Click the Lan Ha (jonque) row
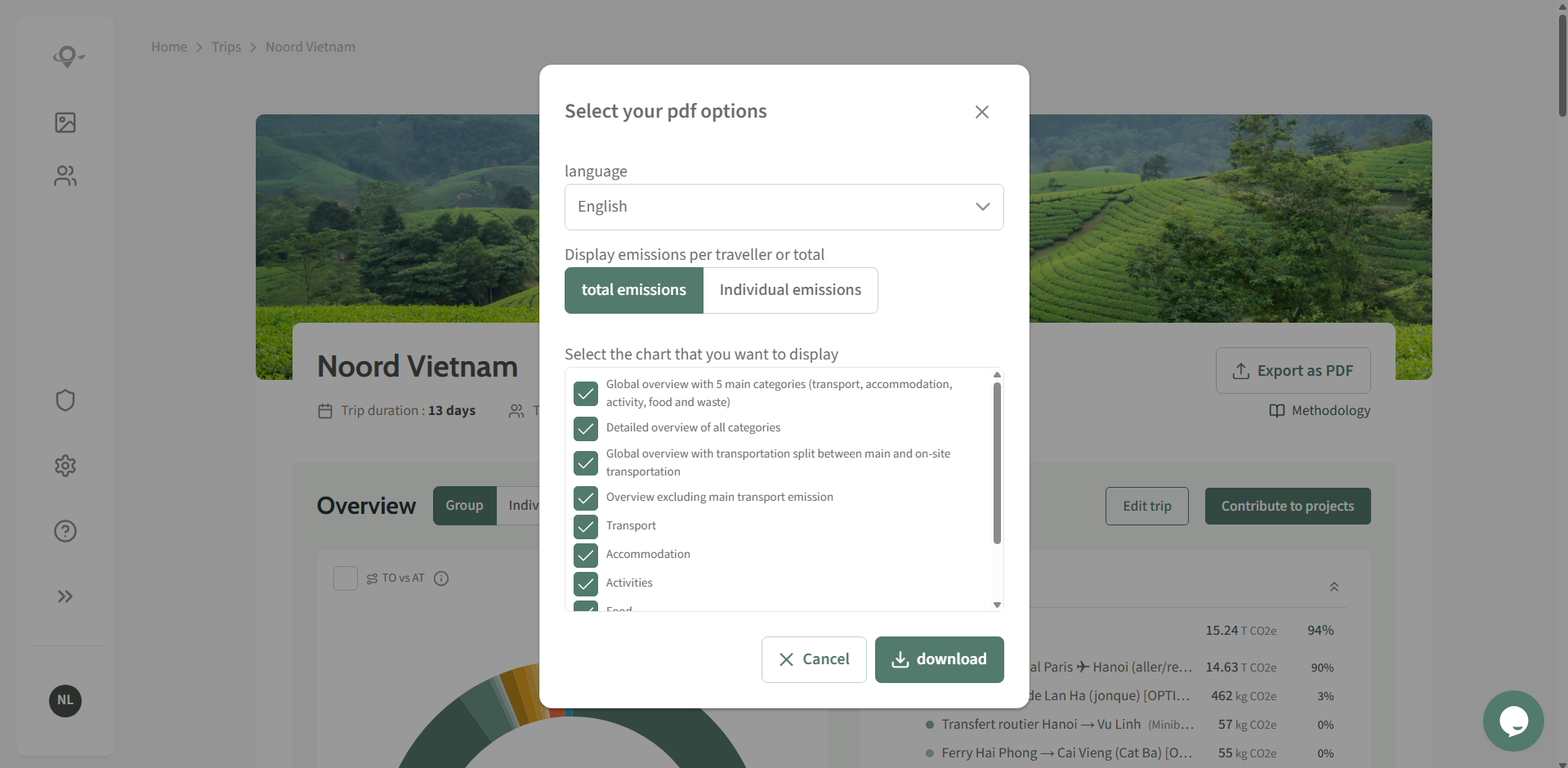The height and width of the screenshot is (768, 1568). (1181, 696)
